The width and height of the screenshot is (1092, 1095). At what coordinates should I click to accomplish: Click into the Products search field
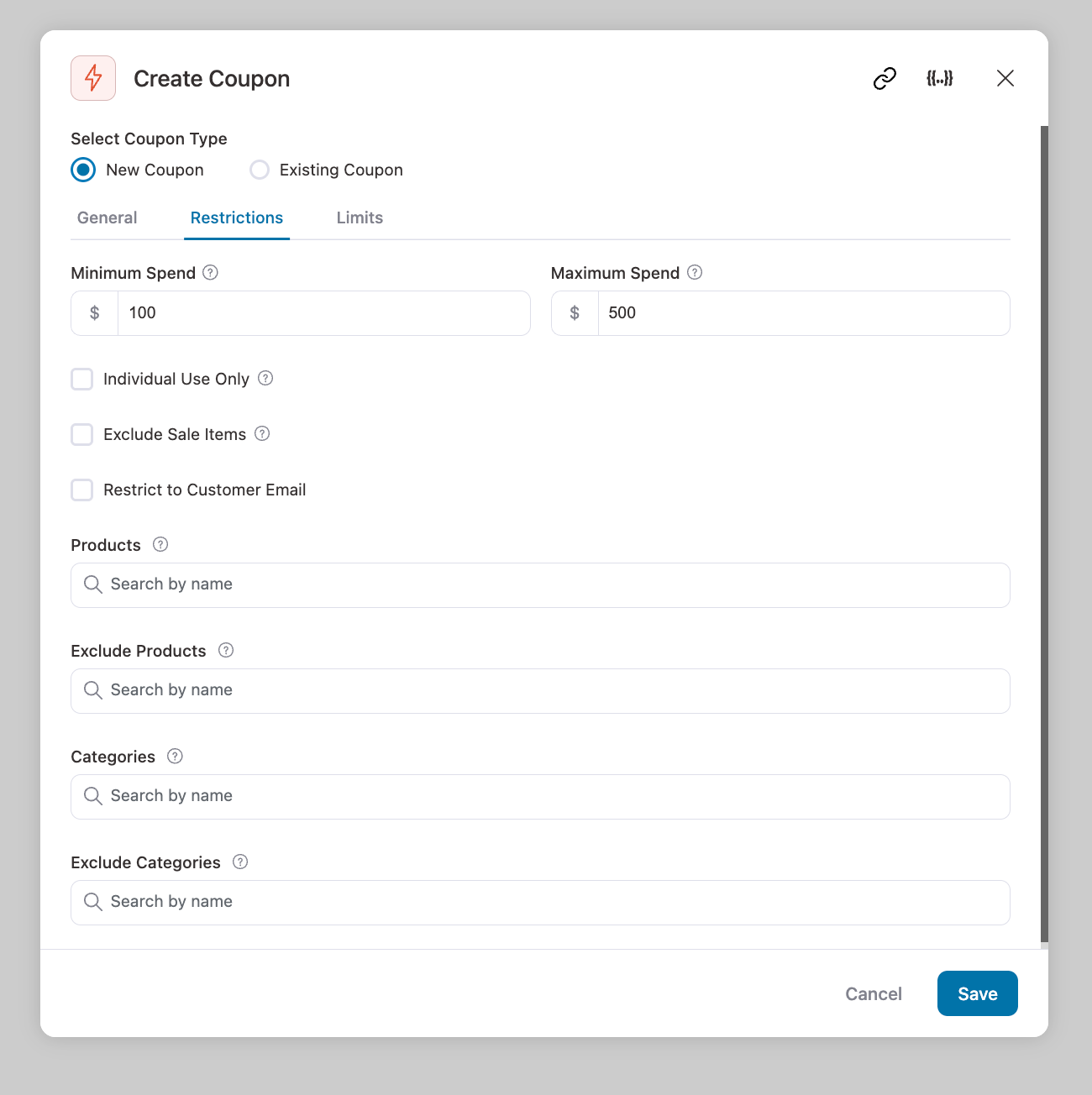[x=540, y=585]
